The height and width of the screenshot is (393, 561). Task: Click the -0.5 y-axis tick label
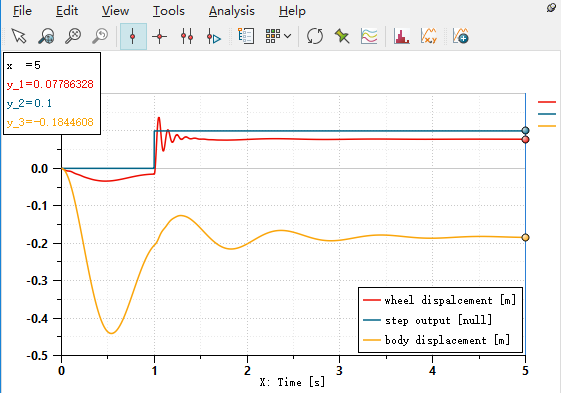tap(37, 356)
